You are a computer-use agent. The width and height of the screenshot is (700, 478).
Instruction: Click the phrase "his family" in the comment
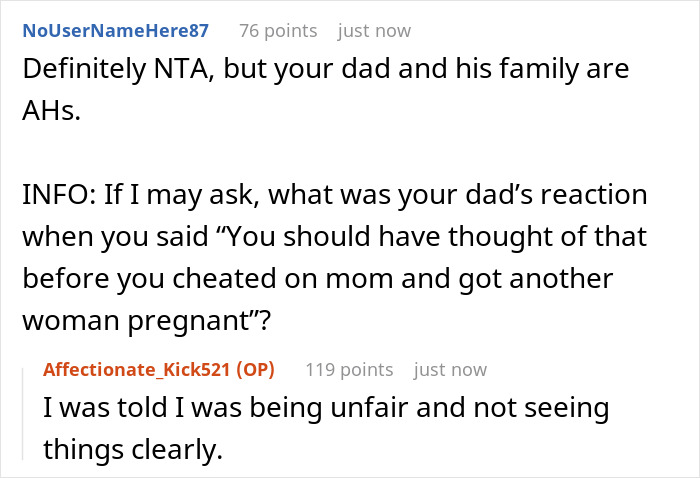(532, 73)
